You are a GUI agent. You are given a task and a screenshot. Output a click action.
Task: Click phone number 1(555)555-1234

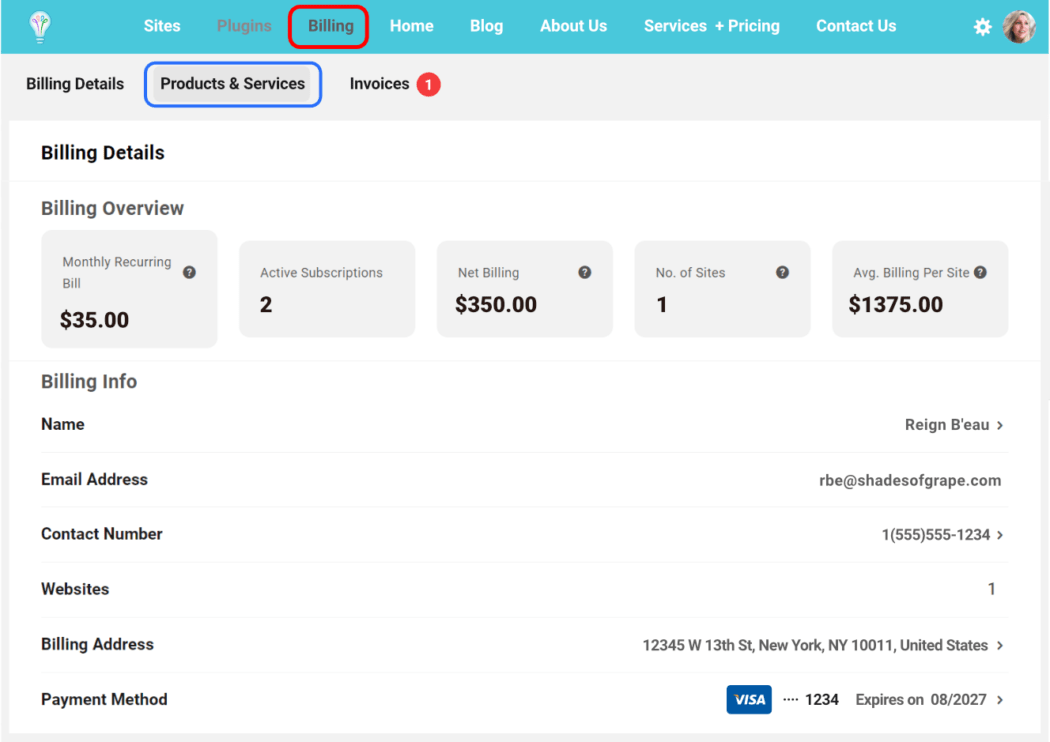click(935, 534)
